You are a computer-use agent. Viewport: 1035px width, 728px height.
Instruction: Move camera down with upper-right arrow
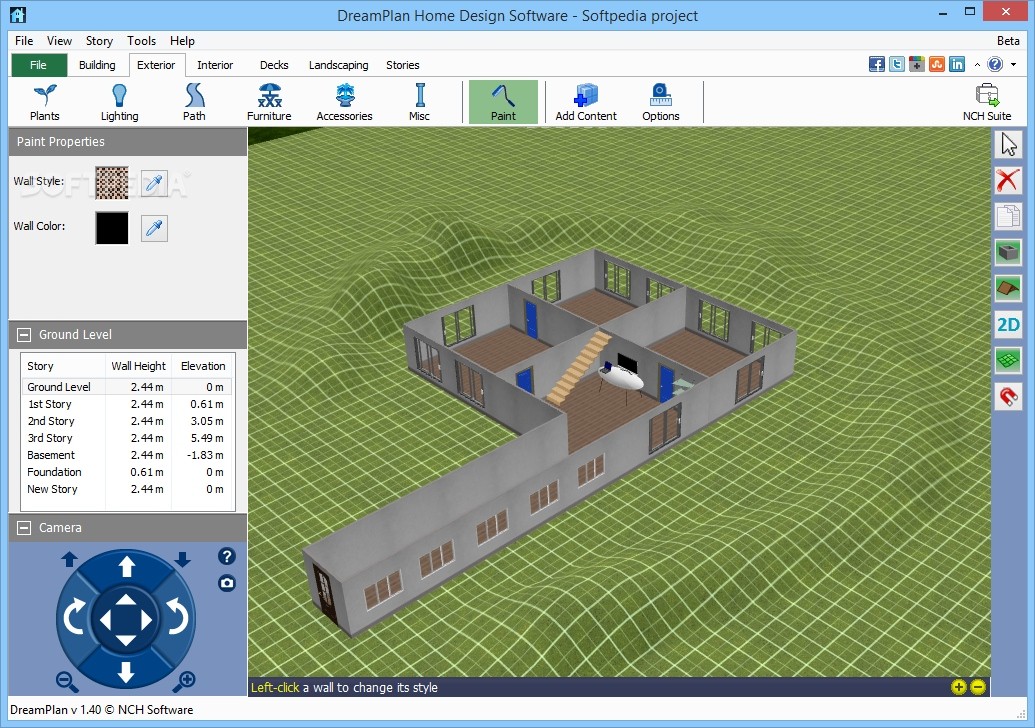pos(183,560)
